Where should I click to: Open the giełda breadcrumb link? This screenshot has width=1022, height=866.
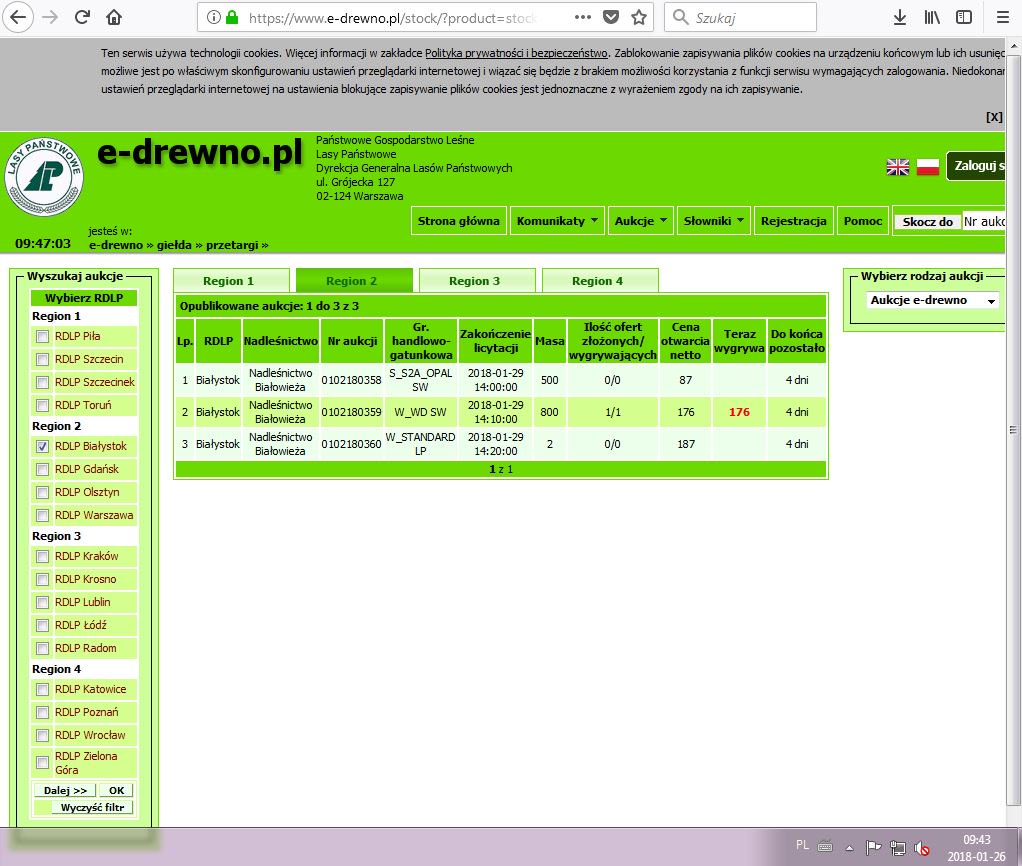pyautogui.click(x=174, y=245)
